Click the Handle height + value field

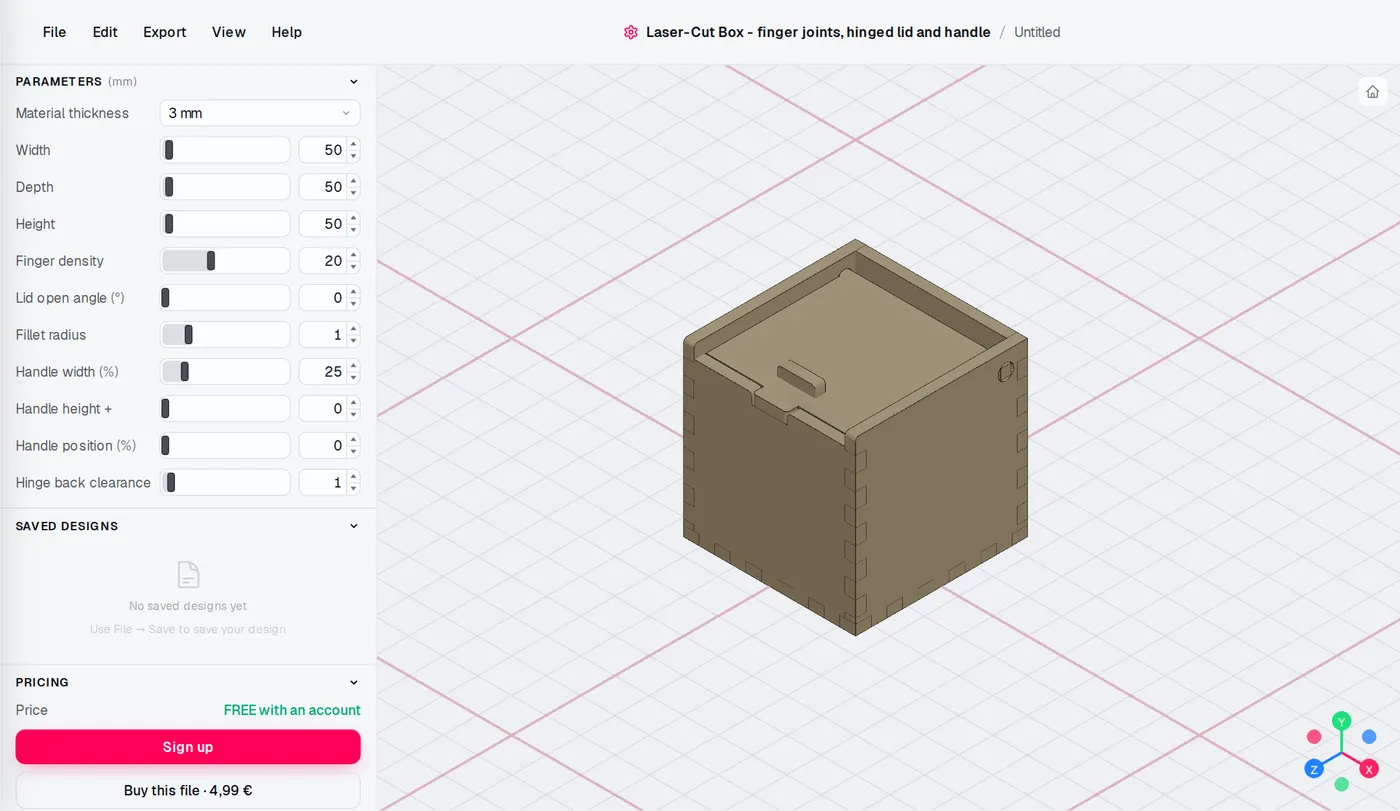pyautogui.click(x=322, y=409)
